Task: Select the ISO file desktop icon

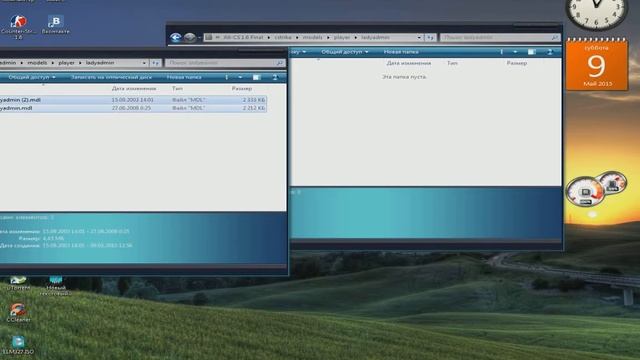Action: [18, 345]
